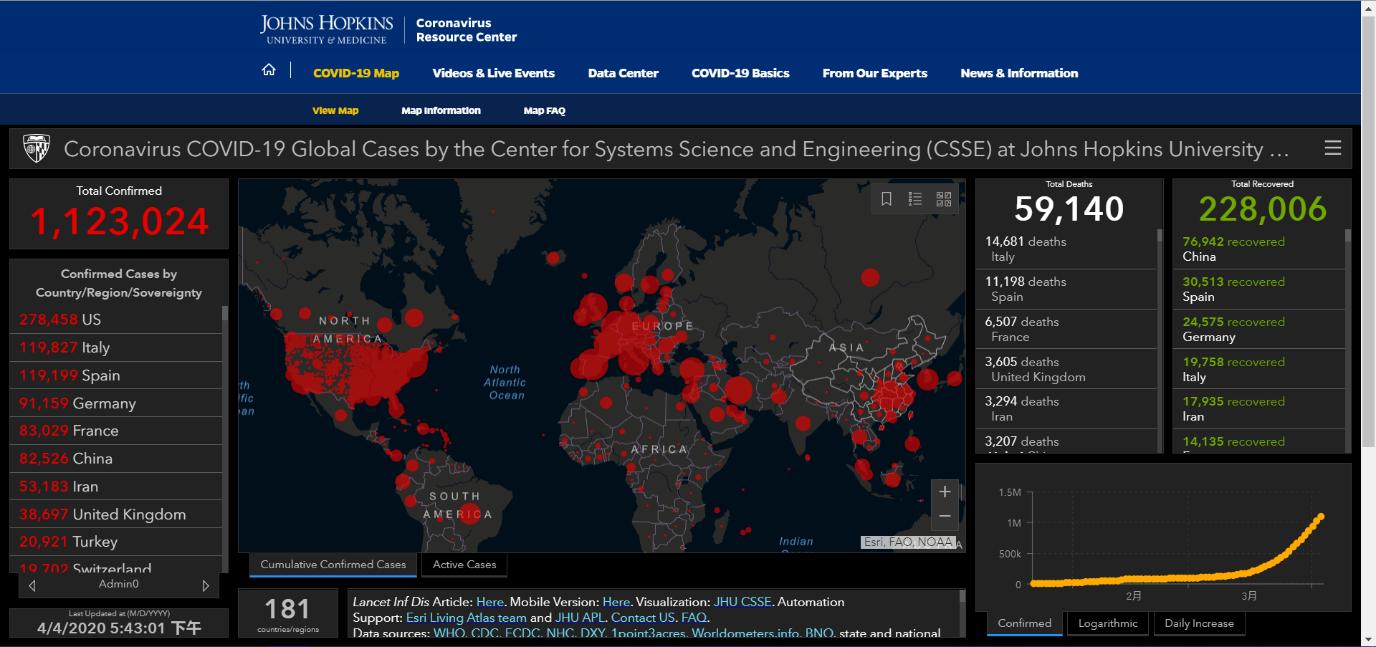Image resolution: width=1376 pixels, height=647 pixels.
Task: Click the Johns Hopkins University logo
Action: (x=323, y=29)
